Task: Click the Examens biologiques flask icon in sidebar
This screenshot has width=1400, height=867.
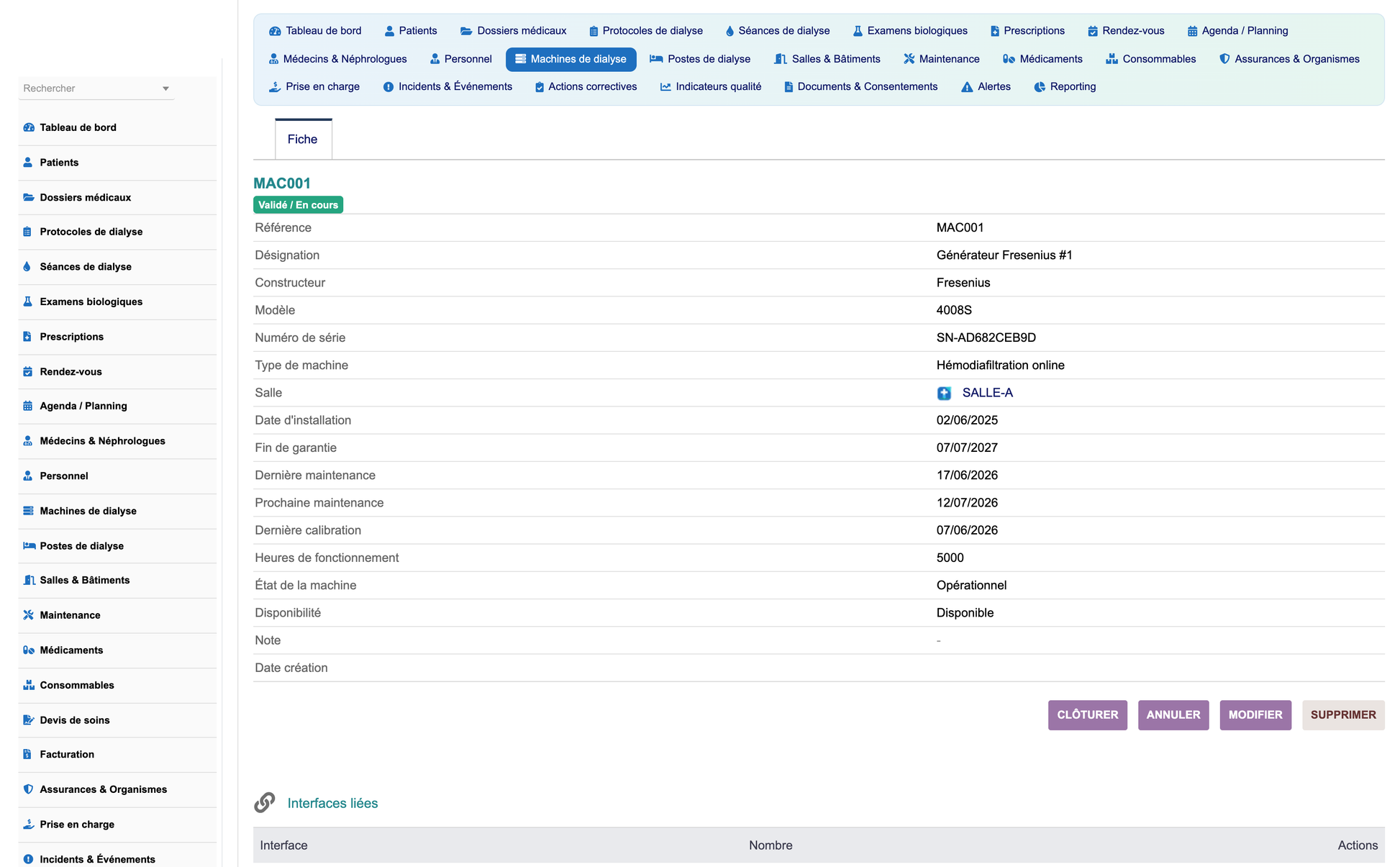Action: [x=27, y=301]
